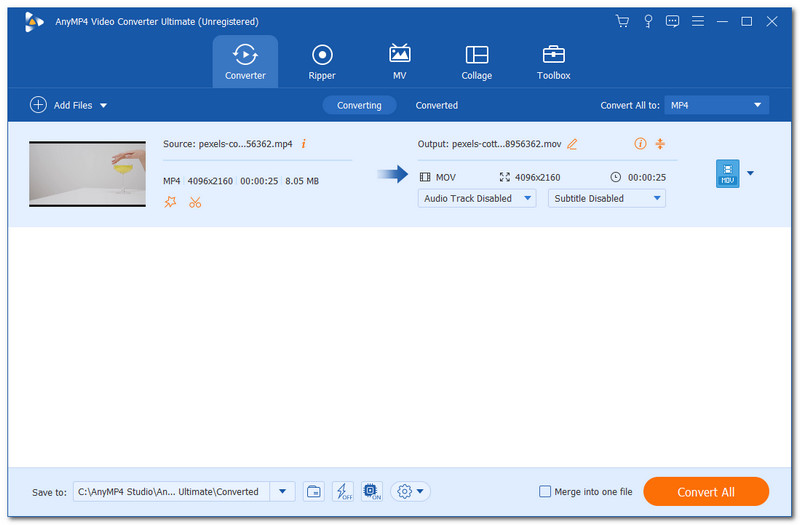
Task: Click the MOV output format icon
Action: (726, 174)
